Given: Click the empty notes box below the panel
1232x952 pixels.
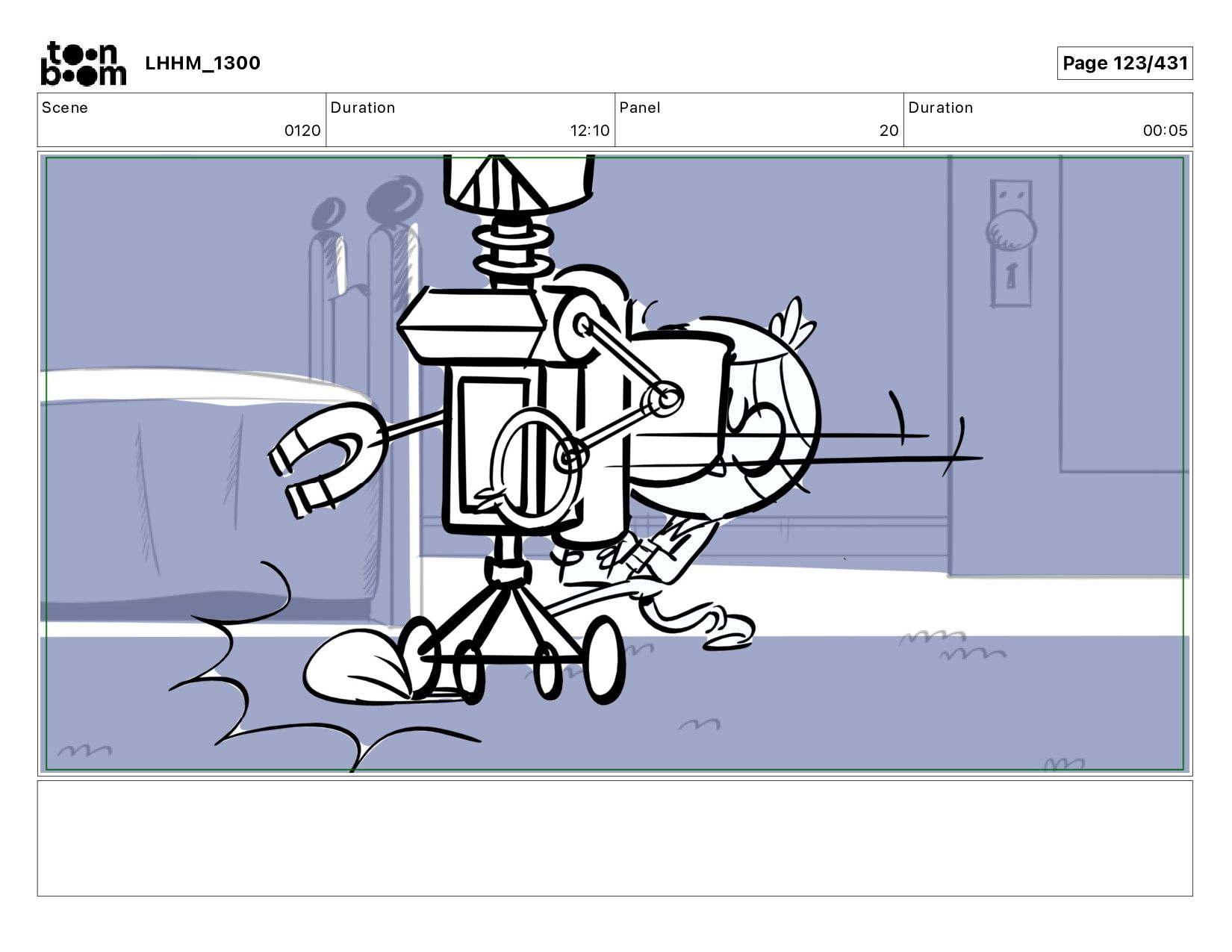Looking at the screenshot, I should click(615, 839).
